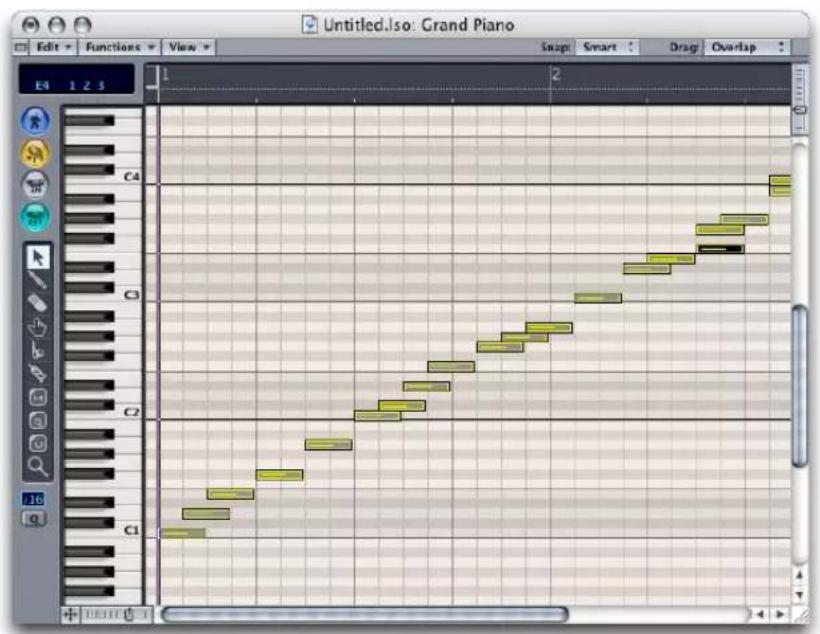Screen dimensions: 820x634
Task: Select the tool between Finger and Glue
Action: click(38, 350)
